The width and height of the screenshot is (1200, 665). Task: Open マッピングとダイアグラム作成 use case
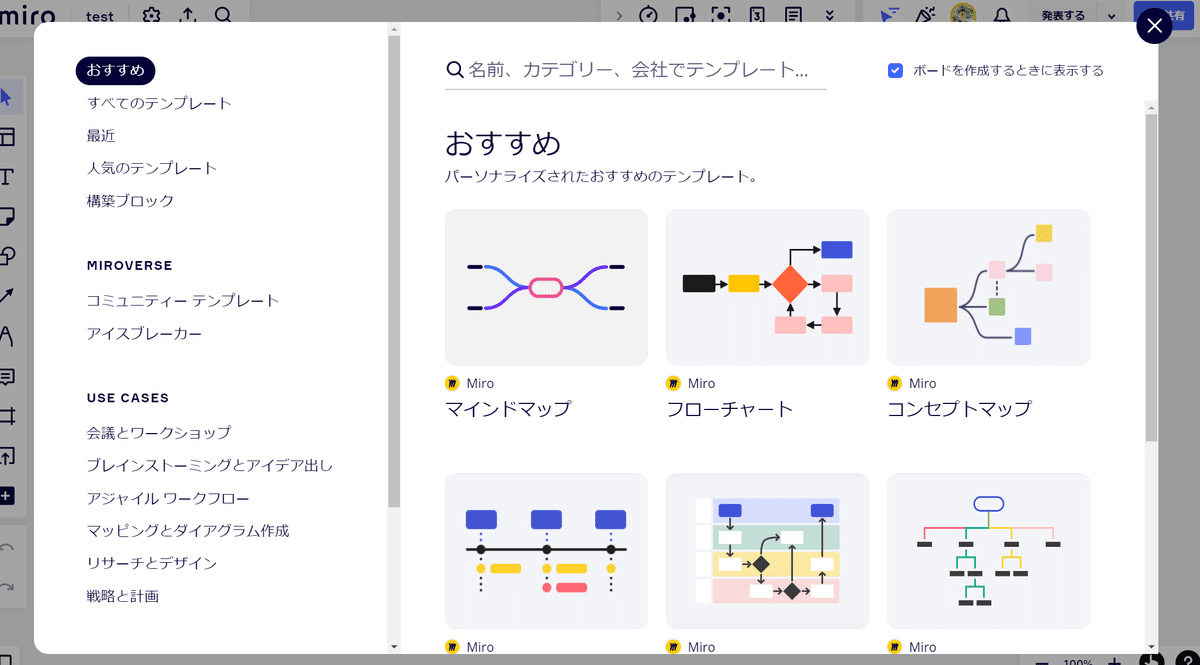tap(188, 530)
